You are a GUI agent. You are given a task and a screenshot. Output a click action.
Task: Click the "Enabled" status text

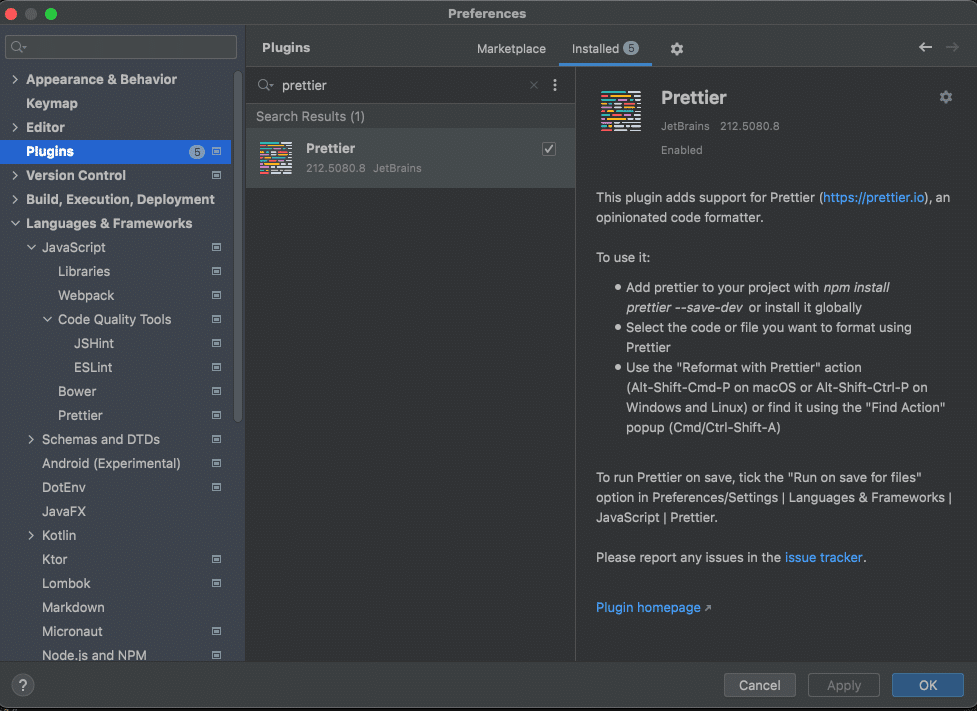682,150
